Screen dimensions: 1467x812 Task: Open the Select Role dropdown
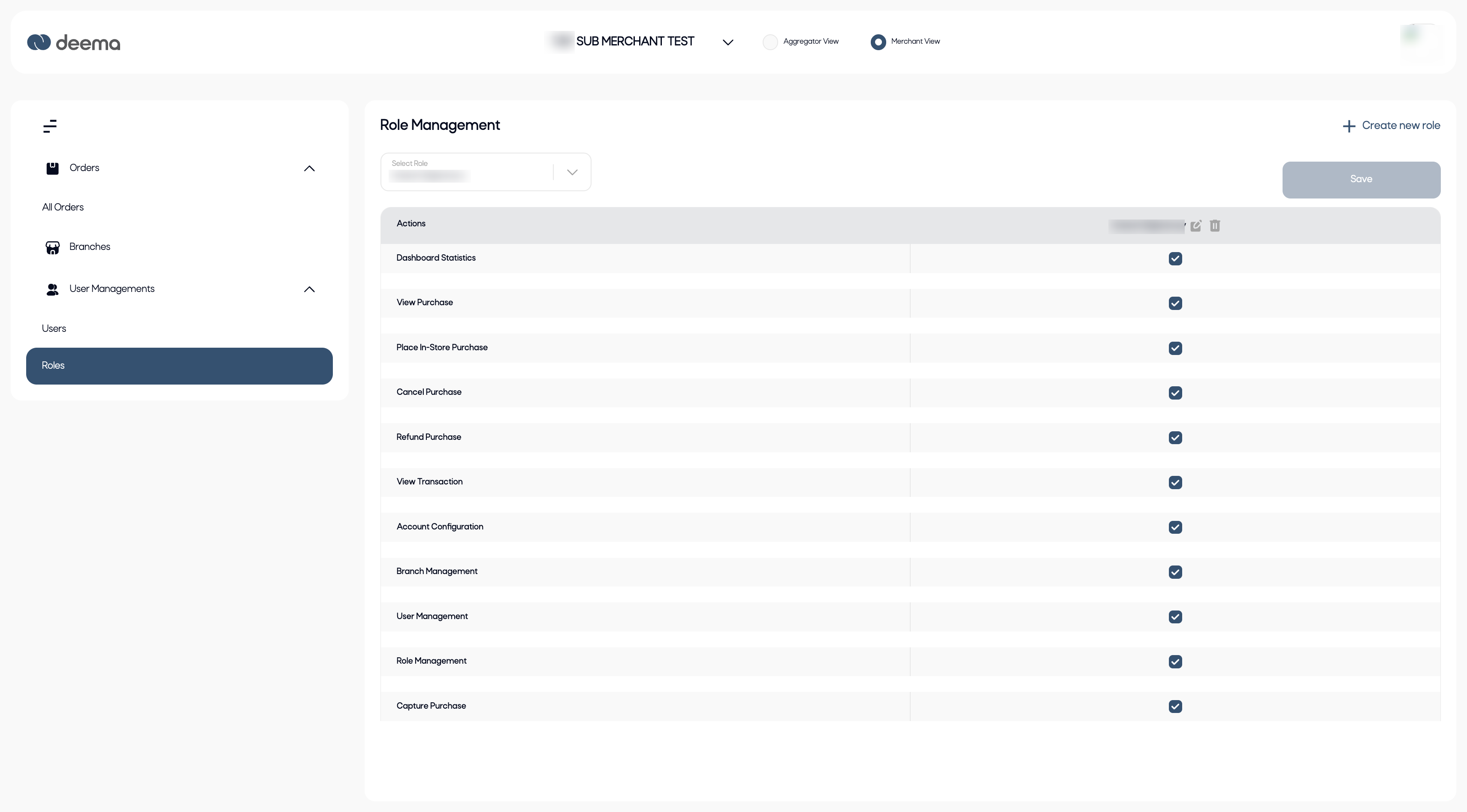coord(572,172)
